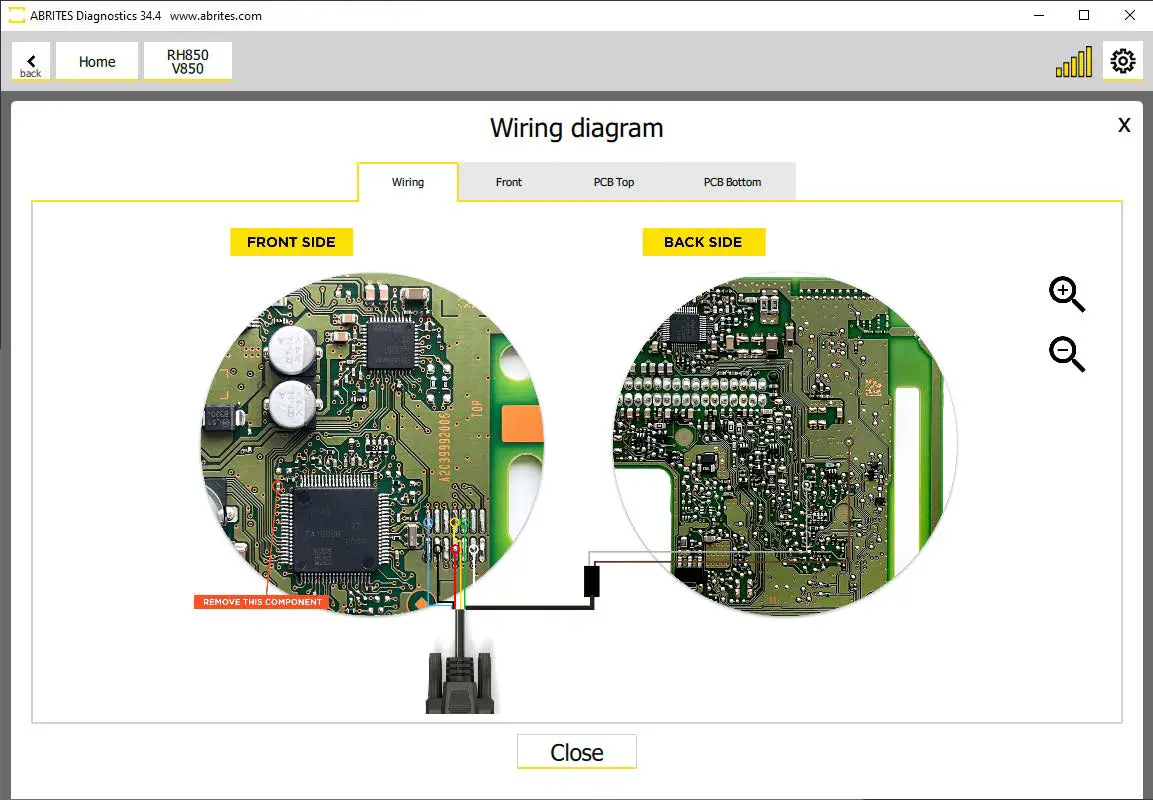
Task: Open the RH850 V850 section
Action: [x=188, y=61]
